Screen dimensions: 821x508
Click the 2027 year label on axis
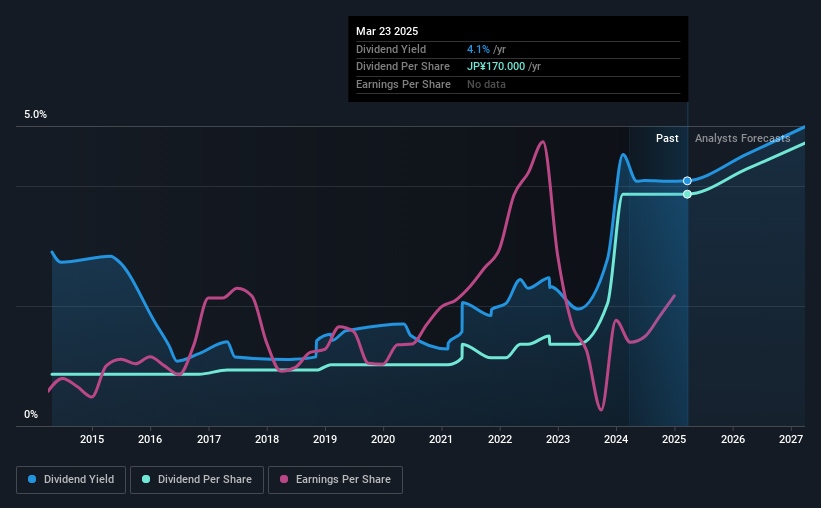pyautogui.click(x=791, y=439)
